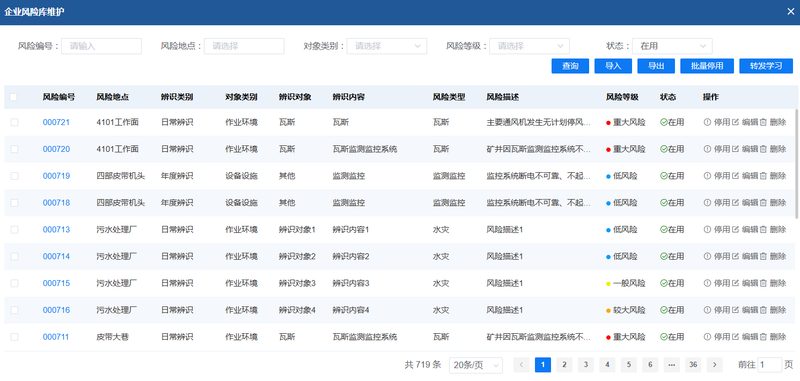This screenshot has height=381, width=800.
Task: Click 停用 icon in row 000715
Action: pyautogui.click(x=707, y=283)
